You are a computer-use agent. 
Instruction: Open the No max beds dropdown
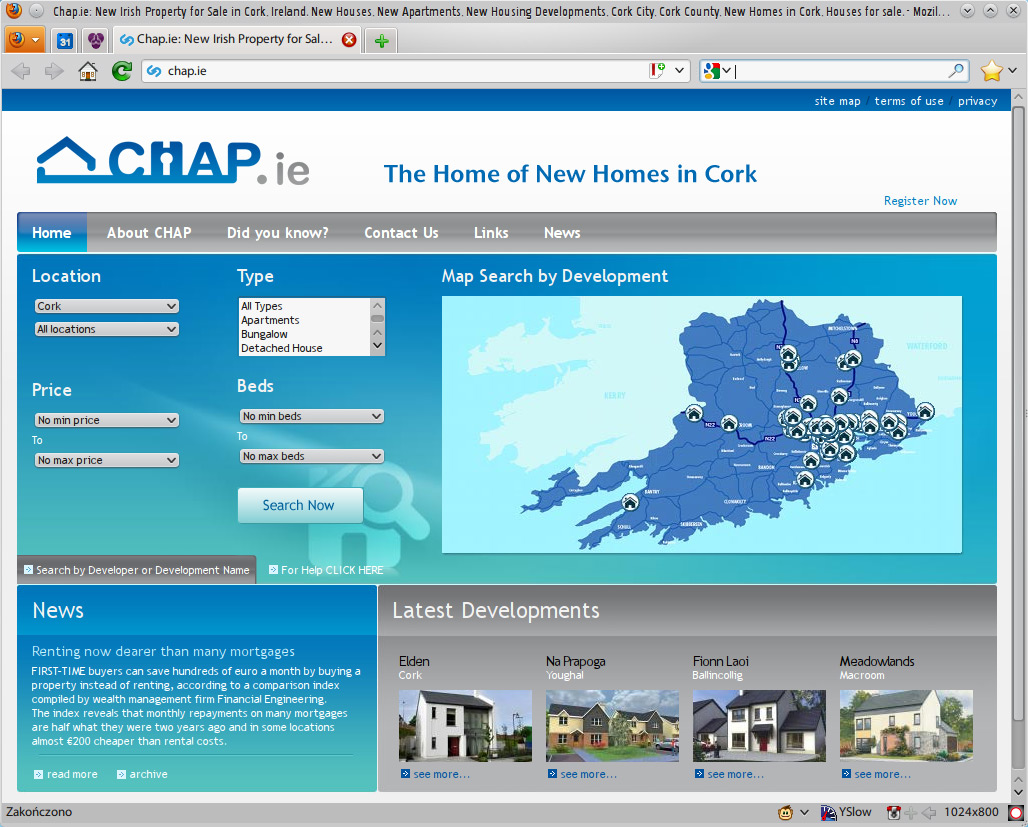[311, 457]
